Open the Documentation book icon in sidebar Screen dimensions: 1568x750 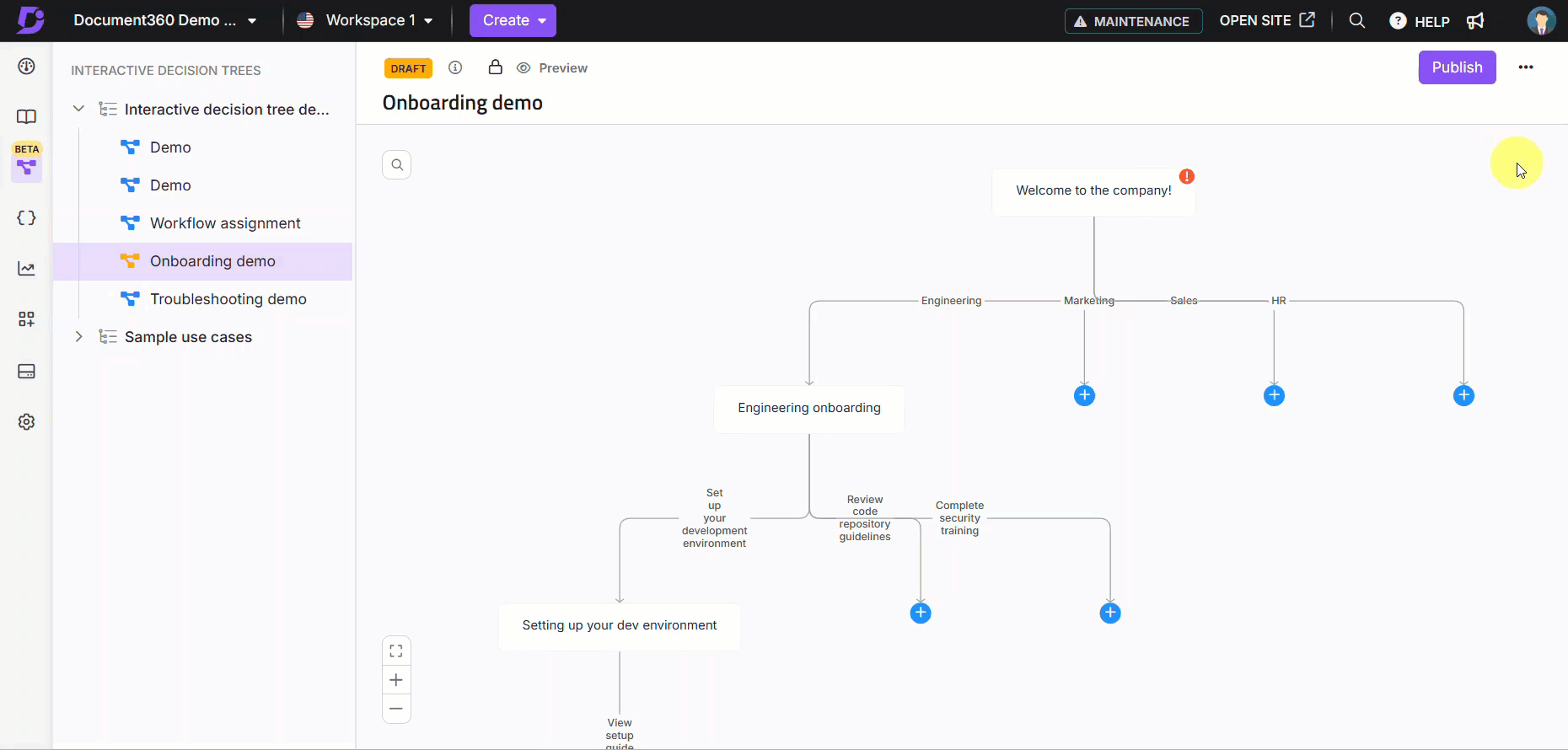[x=27, y=116]
